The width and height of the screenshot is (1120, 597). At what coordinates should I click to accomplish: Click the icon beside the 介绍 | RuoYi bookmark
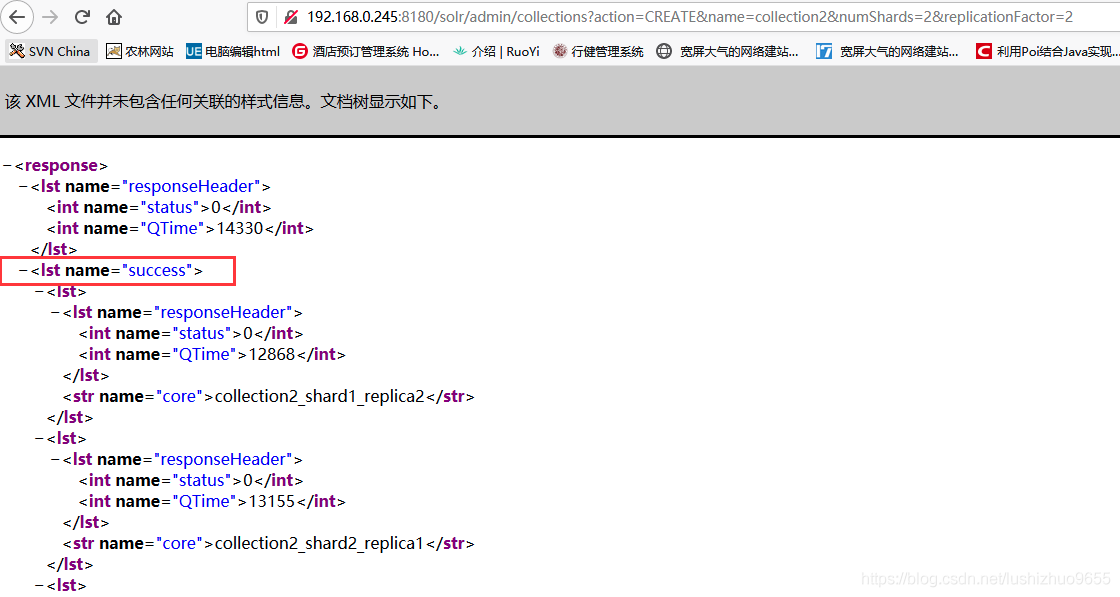point(459,51)
